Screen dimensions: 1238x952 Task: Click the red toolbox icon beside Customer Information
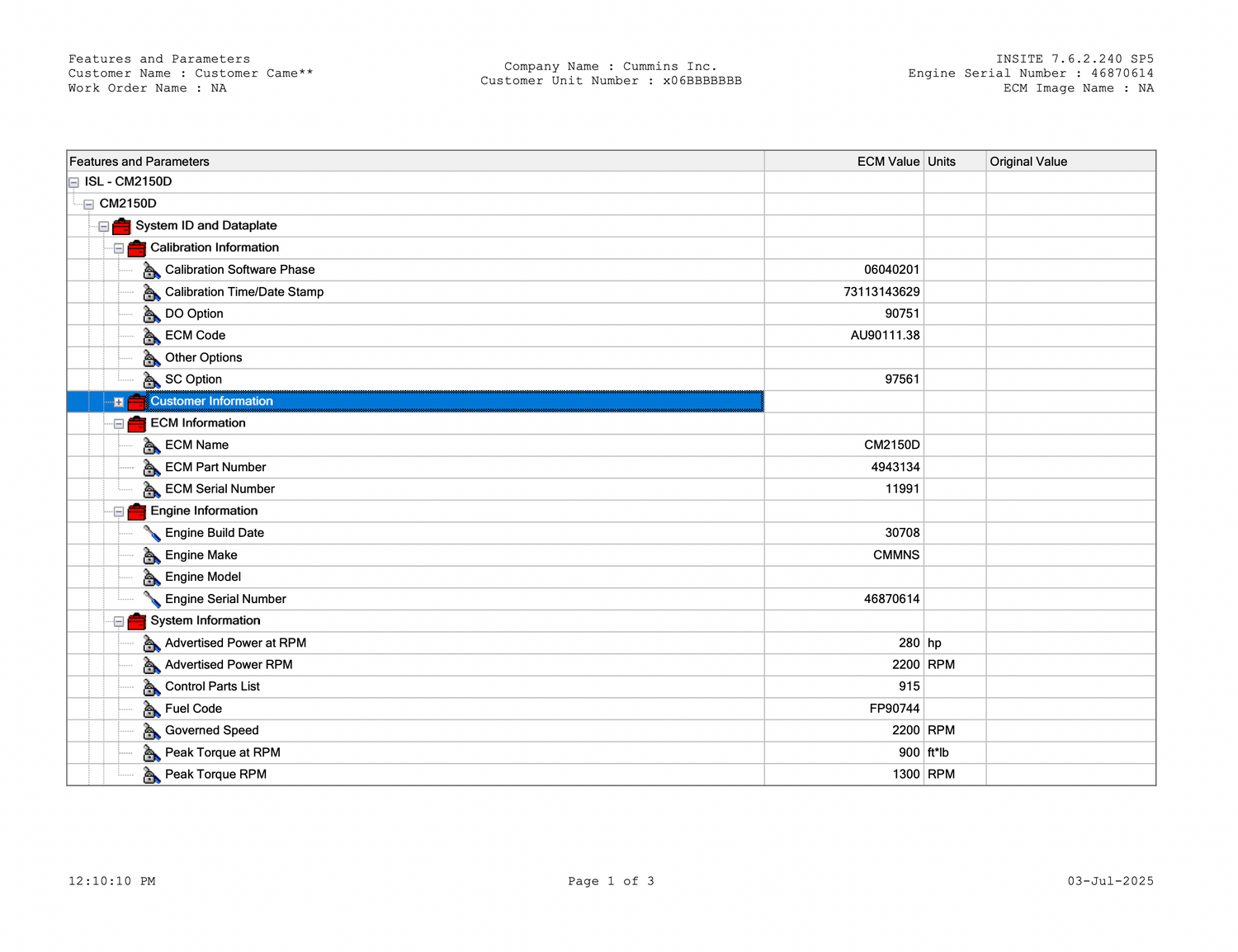click(137, 402)
